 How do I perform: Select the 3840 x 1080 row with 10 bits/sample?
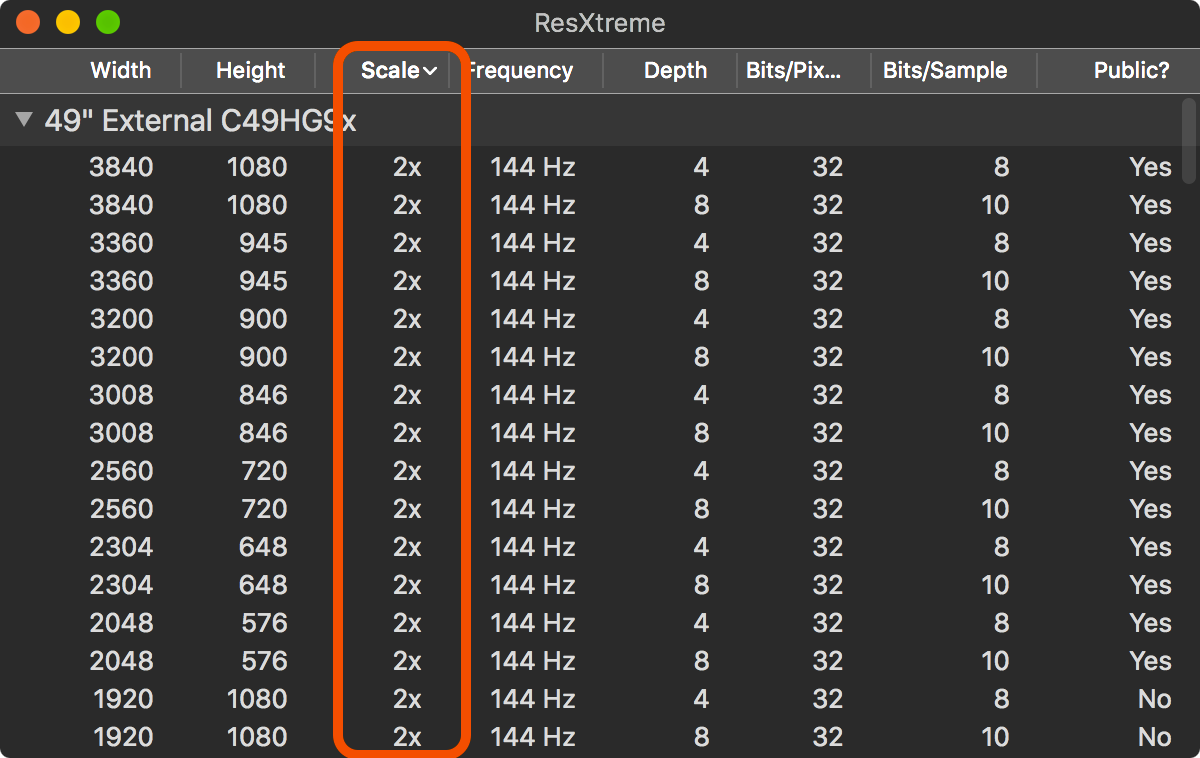[600, 205]
